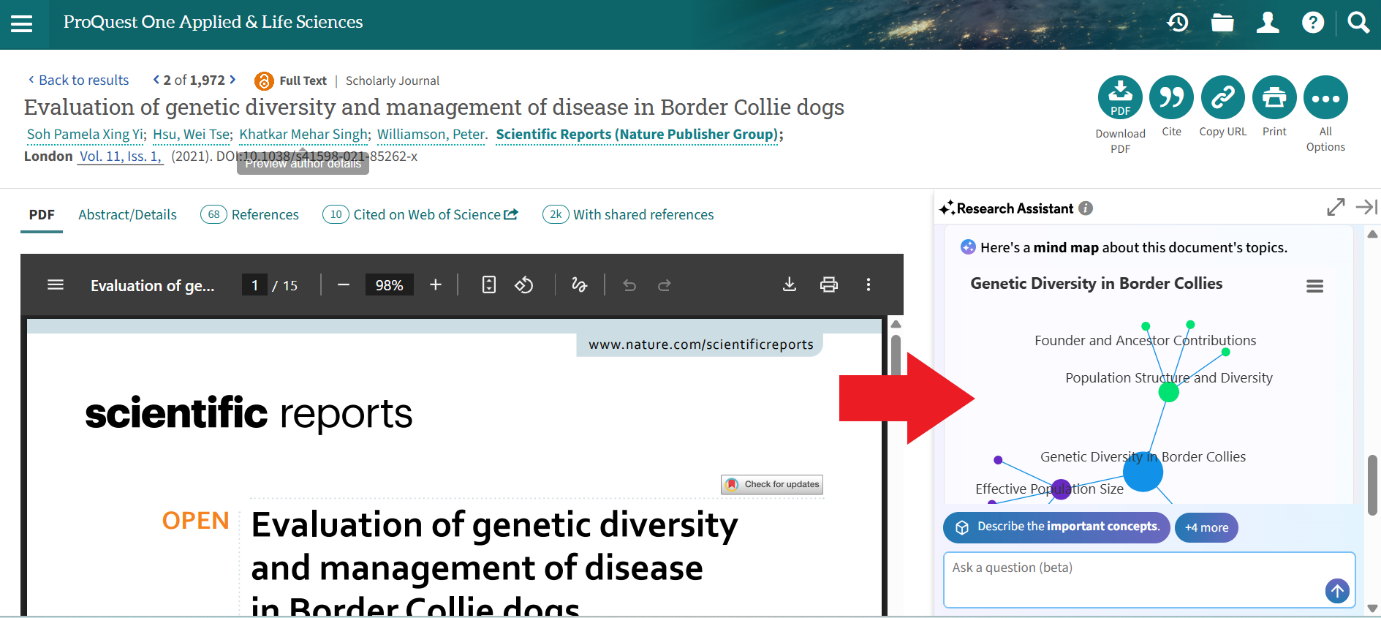Expand the Research Assistant panel

tap(1335, 207)
